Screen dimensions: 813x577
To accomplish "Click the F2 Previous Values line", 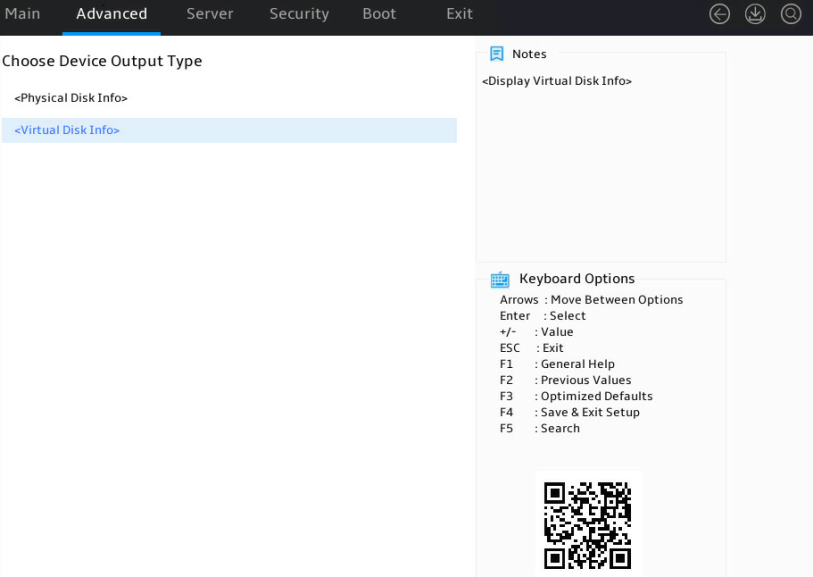I will tap(565, 380).
